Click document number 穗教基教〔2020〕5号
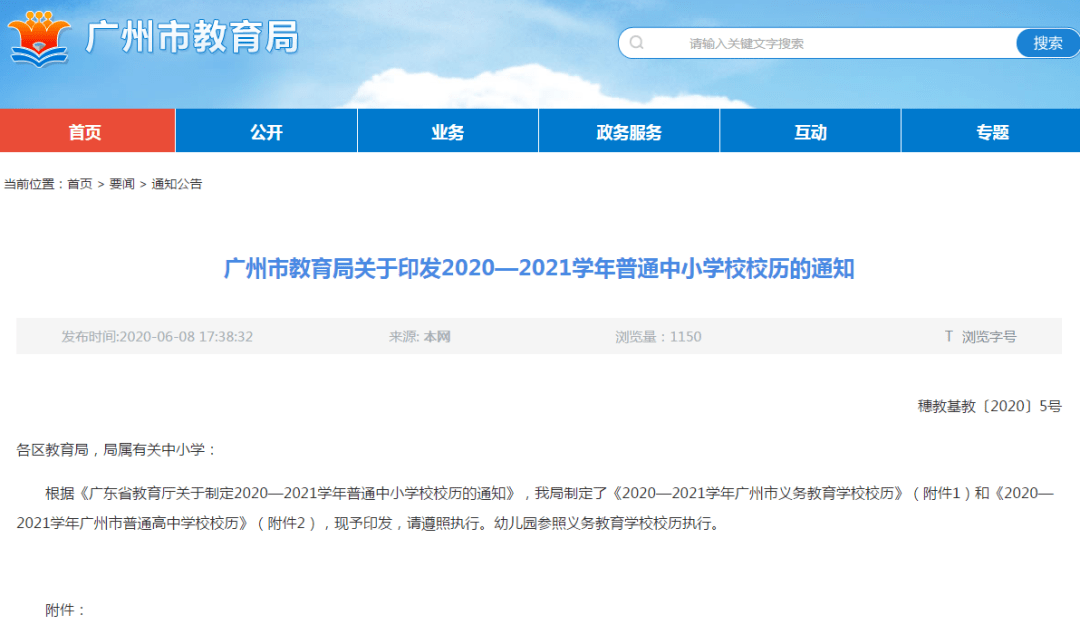This screenshot has height=644, width=1080. click(989, 406)
